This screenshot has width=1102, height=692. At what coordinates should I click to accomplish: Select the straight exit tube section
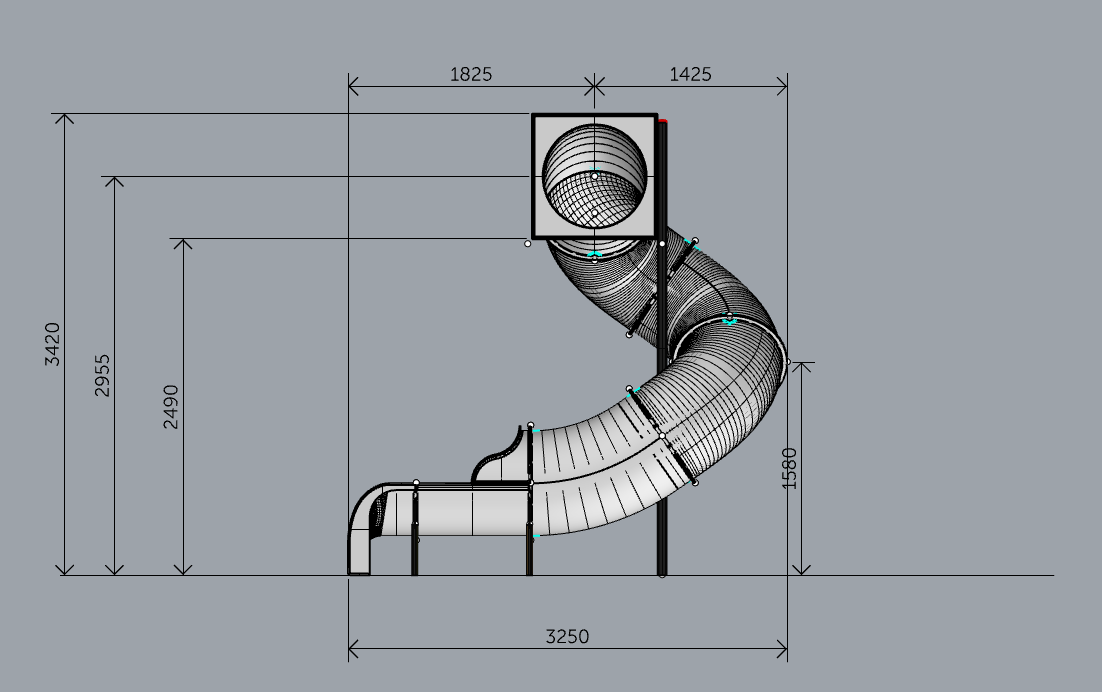(470, 510)
